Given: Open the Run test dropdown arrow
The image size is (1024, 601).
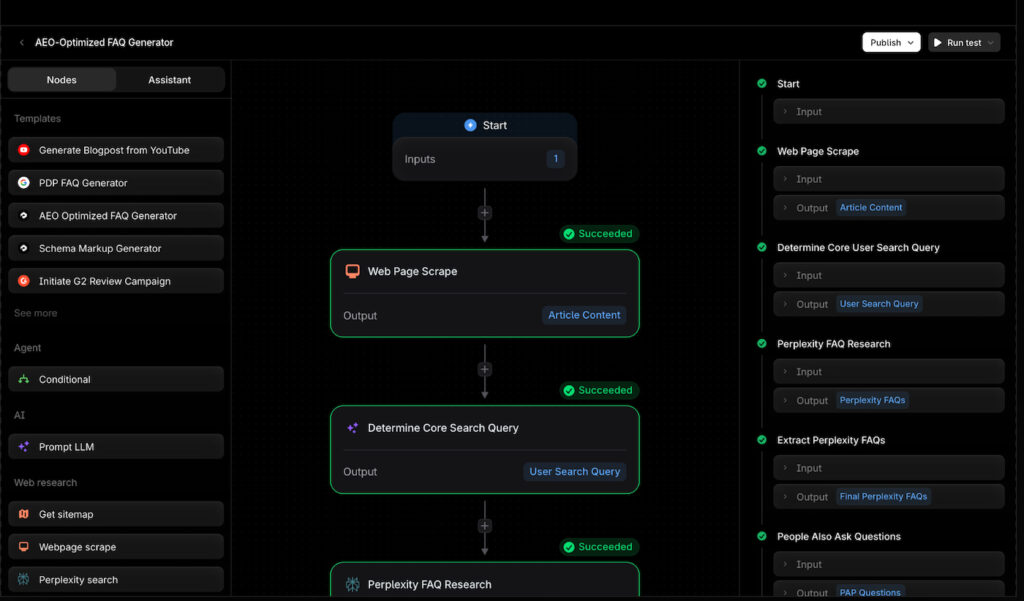Looking at the screenshot, I should (x=991, y=42).
